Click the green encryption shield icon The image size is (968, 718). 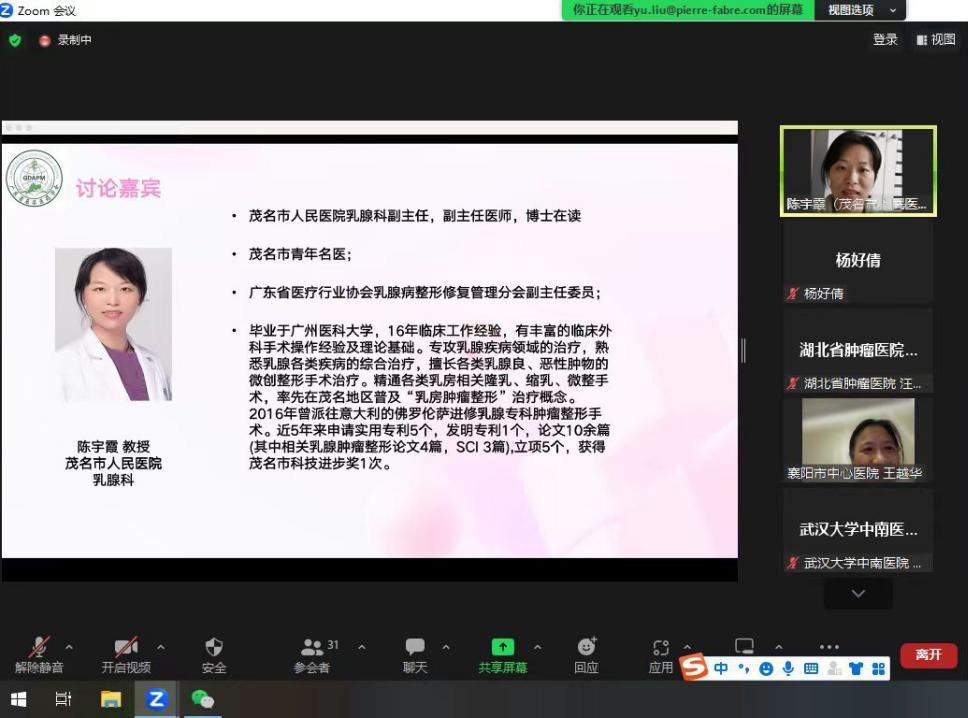(15, 41)
